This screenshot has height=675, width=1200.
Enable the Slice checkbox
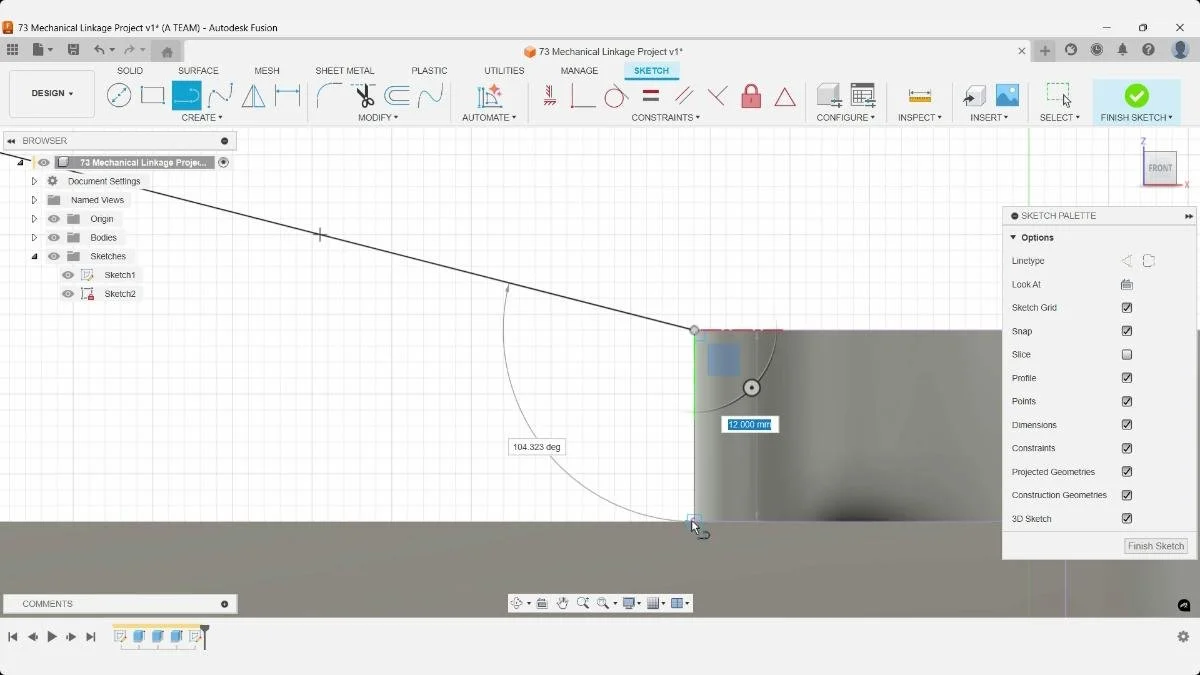[1127, 355]
